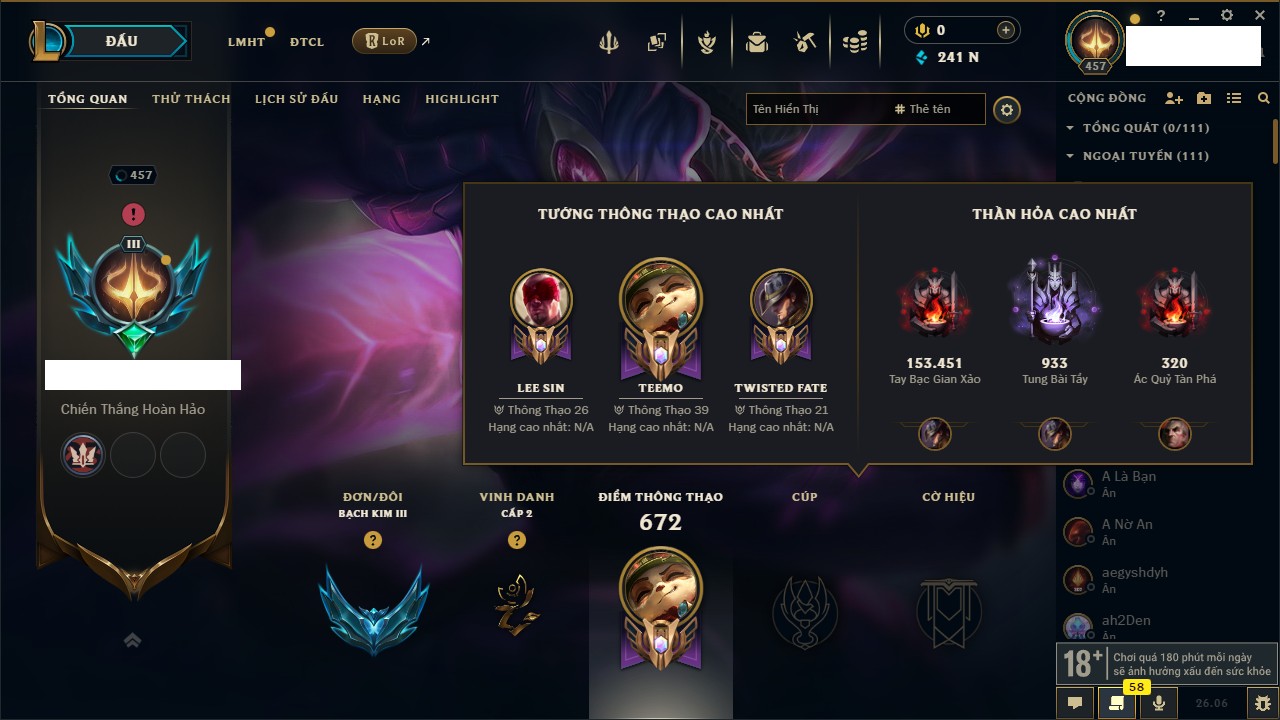Open profile search settings gear icon
Image resolution: width=1280 pixels, height=720 pixels.
click(1007, 109)
